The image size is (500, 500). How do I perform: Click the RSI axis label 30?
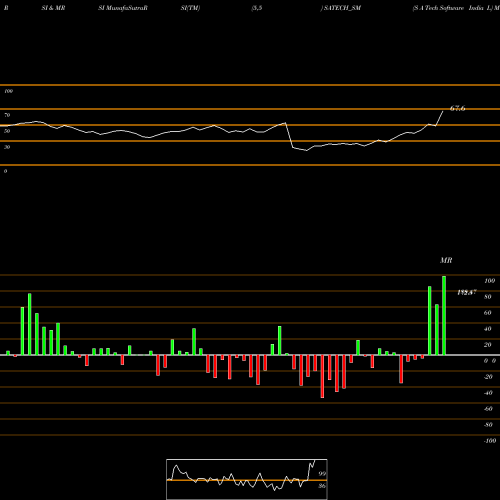tap(7, 147)
